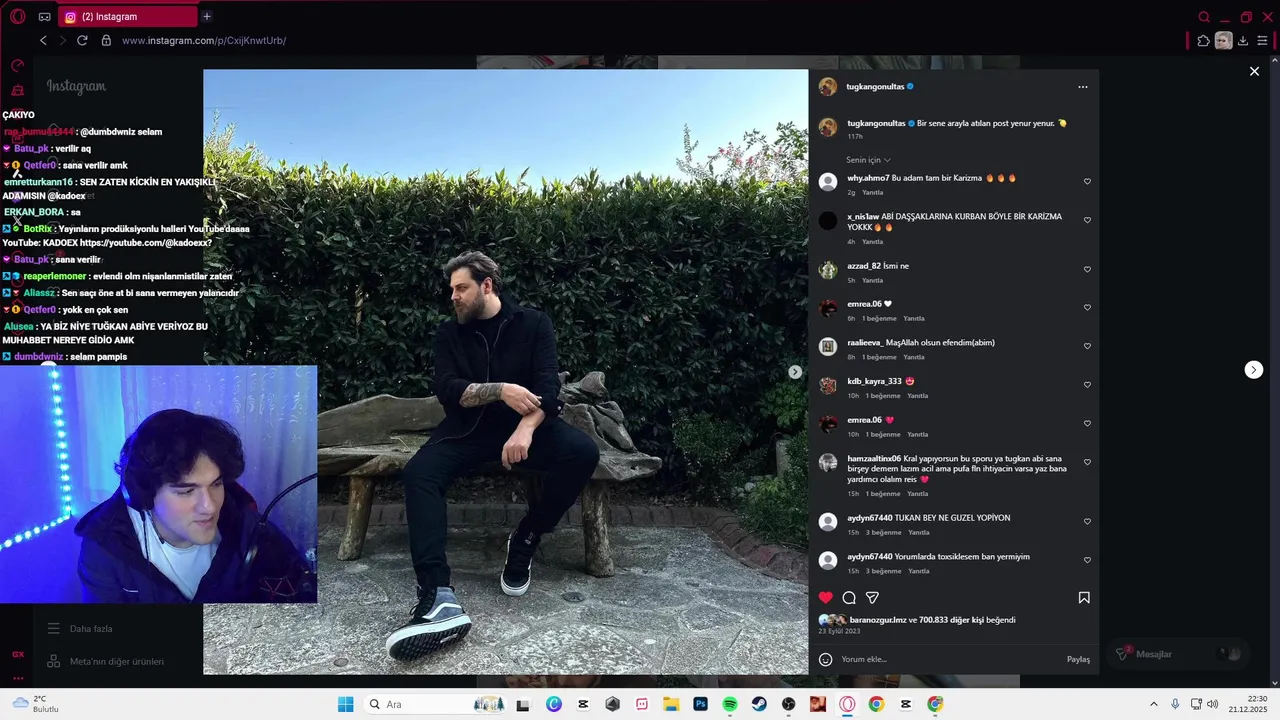Viewport: 1280px width, 720px height.
Task: Like kdb_kayra_333's comment
Action: 1087,385
